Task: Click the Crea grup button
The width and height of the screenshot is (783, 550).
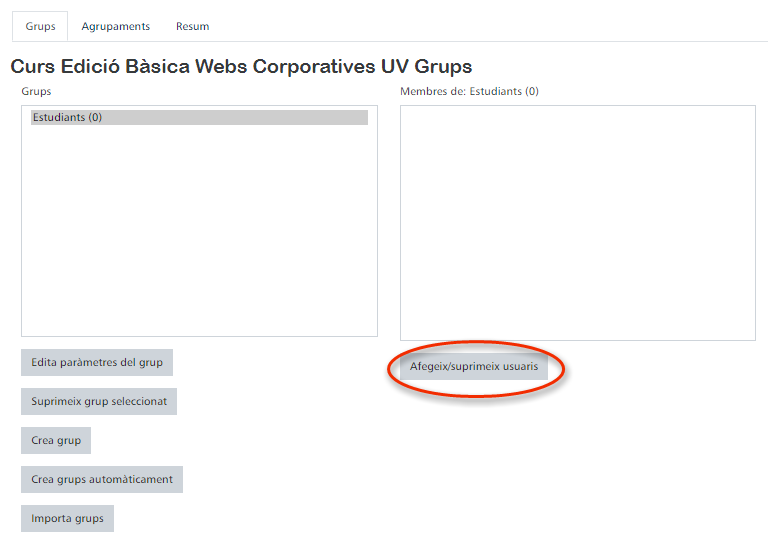Action: (x=56, y=440)
